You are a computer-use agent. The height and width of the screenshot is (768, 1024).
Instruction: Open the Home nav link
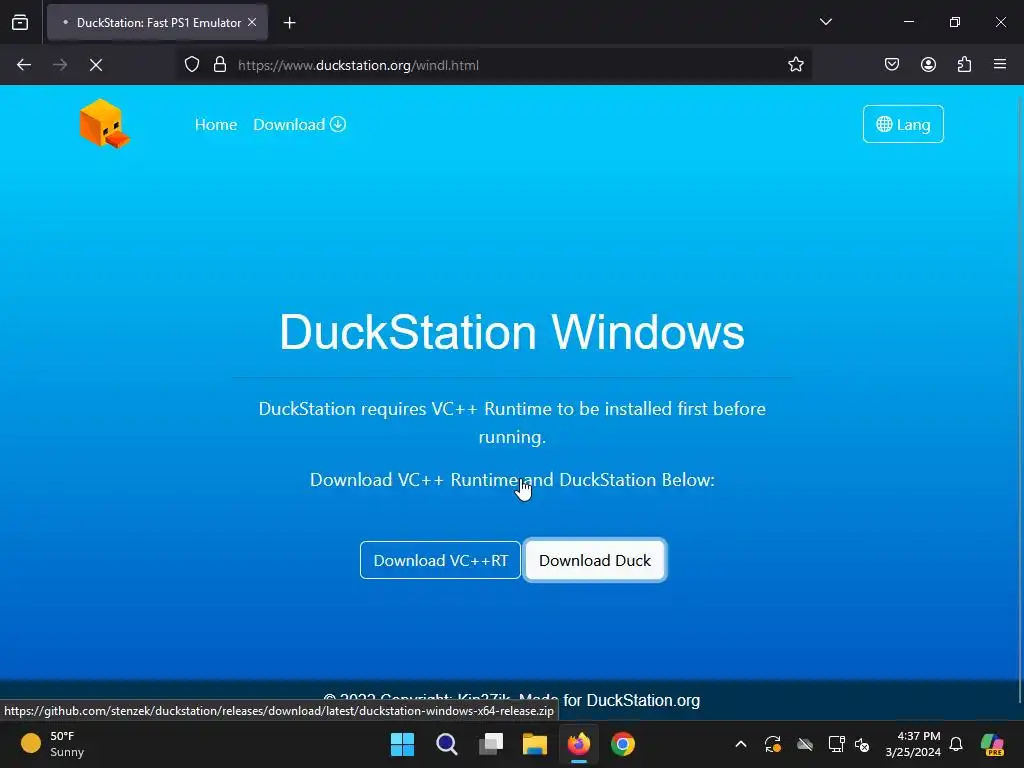tap(216, 124)
